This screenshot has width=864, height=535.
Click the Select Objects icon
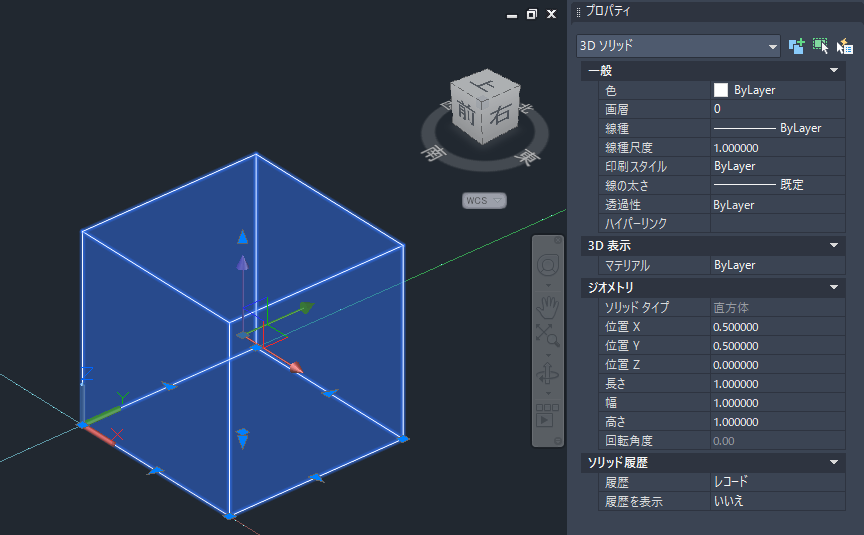click(x=821, y=46)
